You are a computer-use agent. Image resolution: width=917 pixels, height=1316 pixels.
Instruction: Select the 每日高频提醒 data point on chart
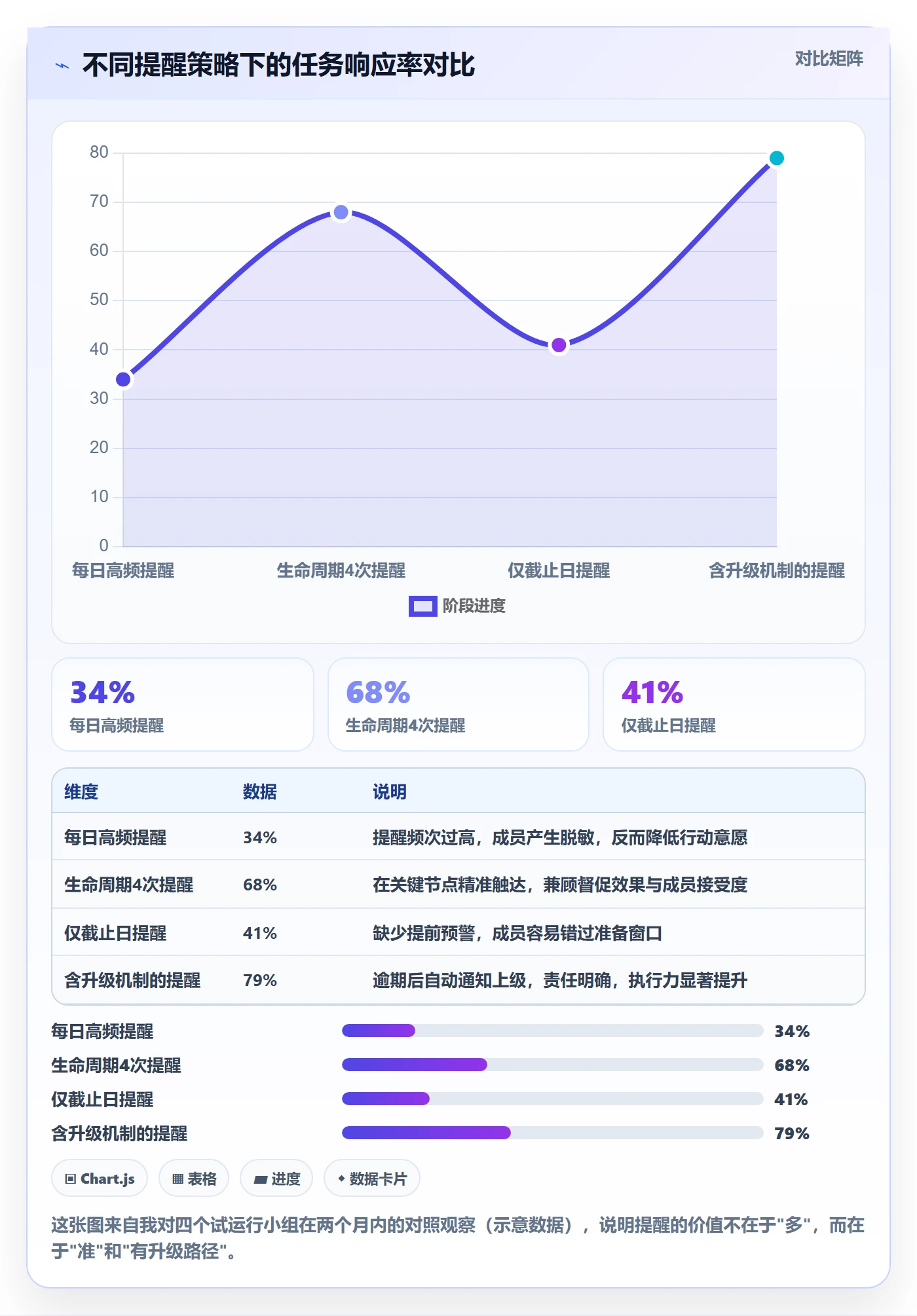pyautogui.click(x=123, y=379)
